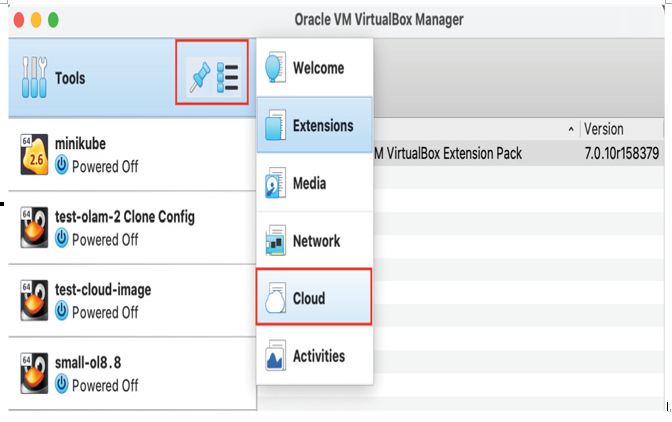Click the minikube 2.6 OS icon

[x=34, y=155]
